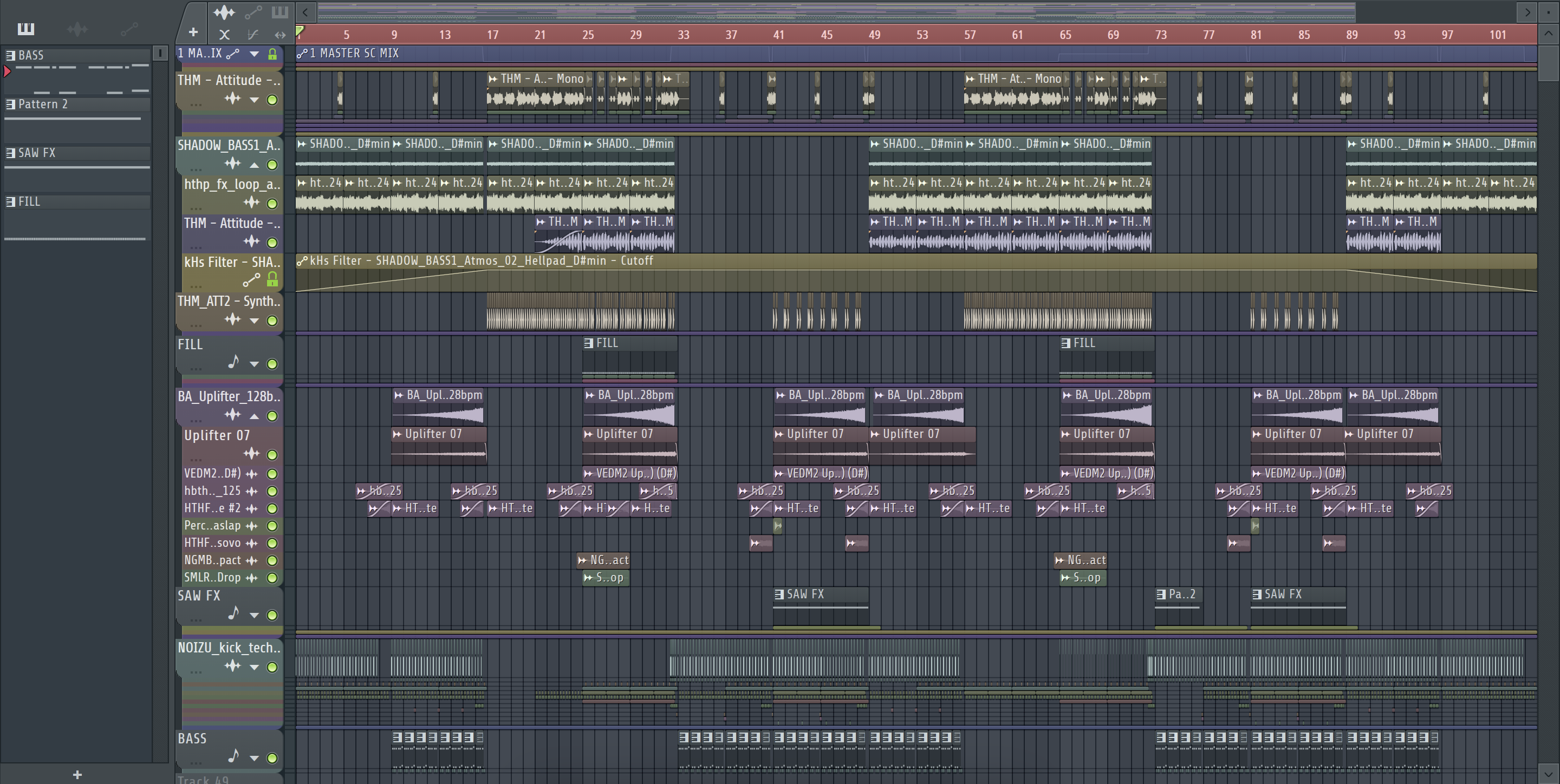Image resolution: width=1560 pixels, height=784 pixels.
Task: Open dropdown arrow on 1 MA..IX track
Action: point(255,54)
